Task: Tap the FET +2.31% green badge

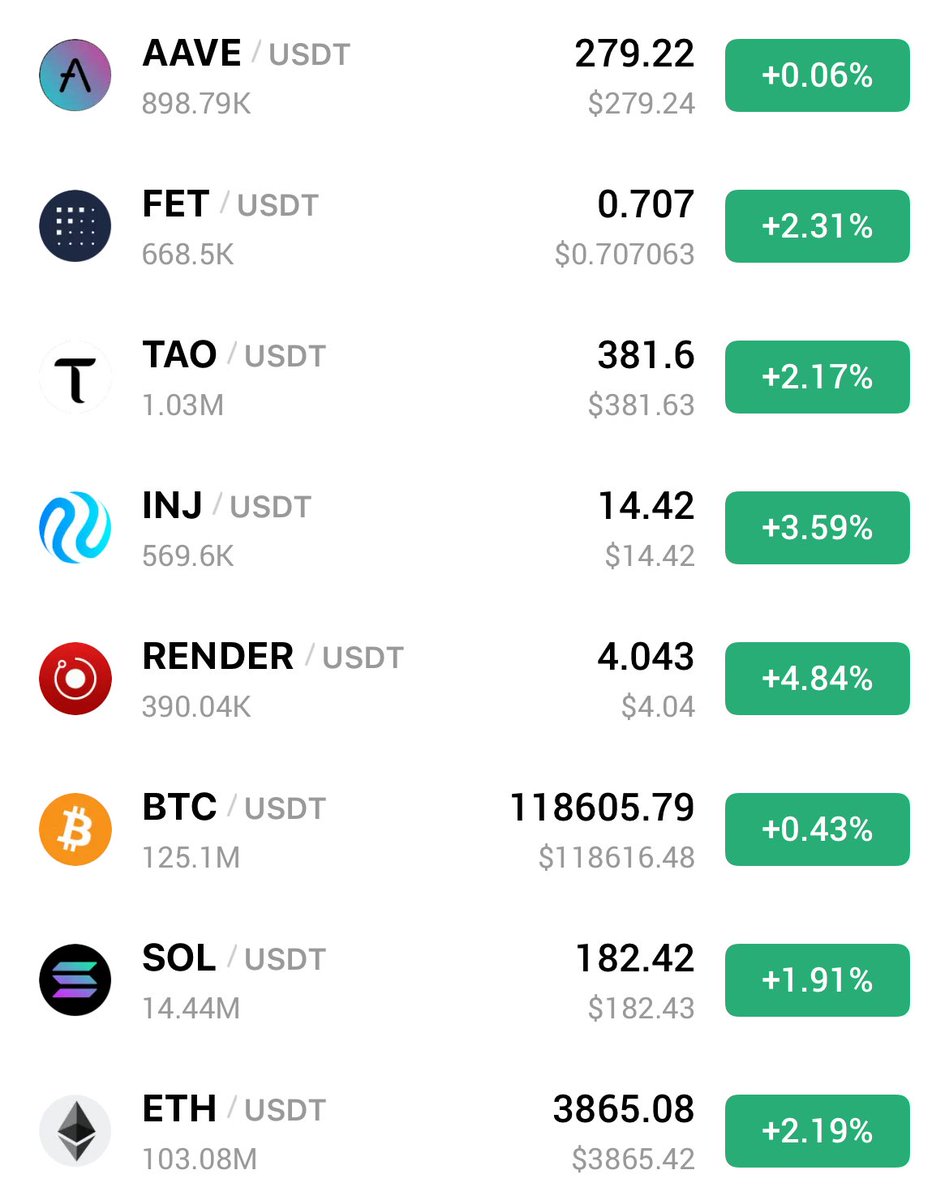Action: tap(817, 226)
